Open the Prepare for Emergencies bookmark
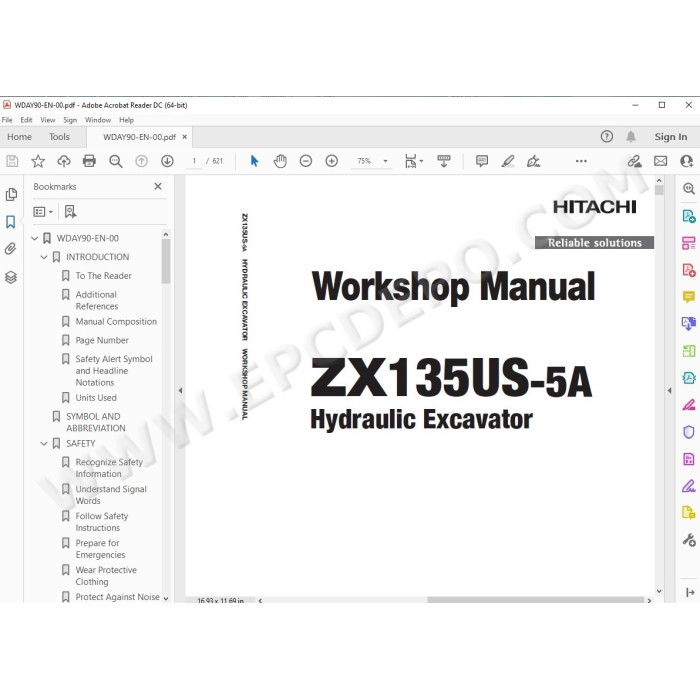 pyautogui.click(x=100, y=549)
